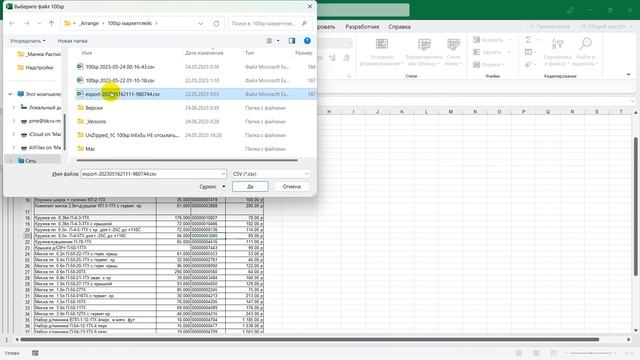
Task: Open file dialog help
Action: click(307, 41)
